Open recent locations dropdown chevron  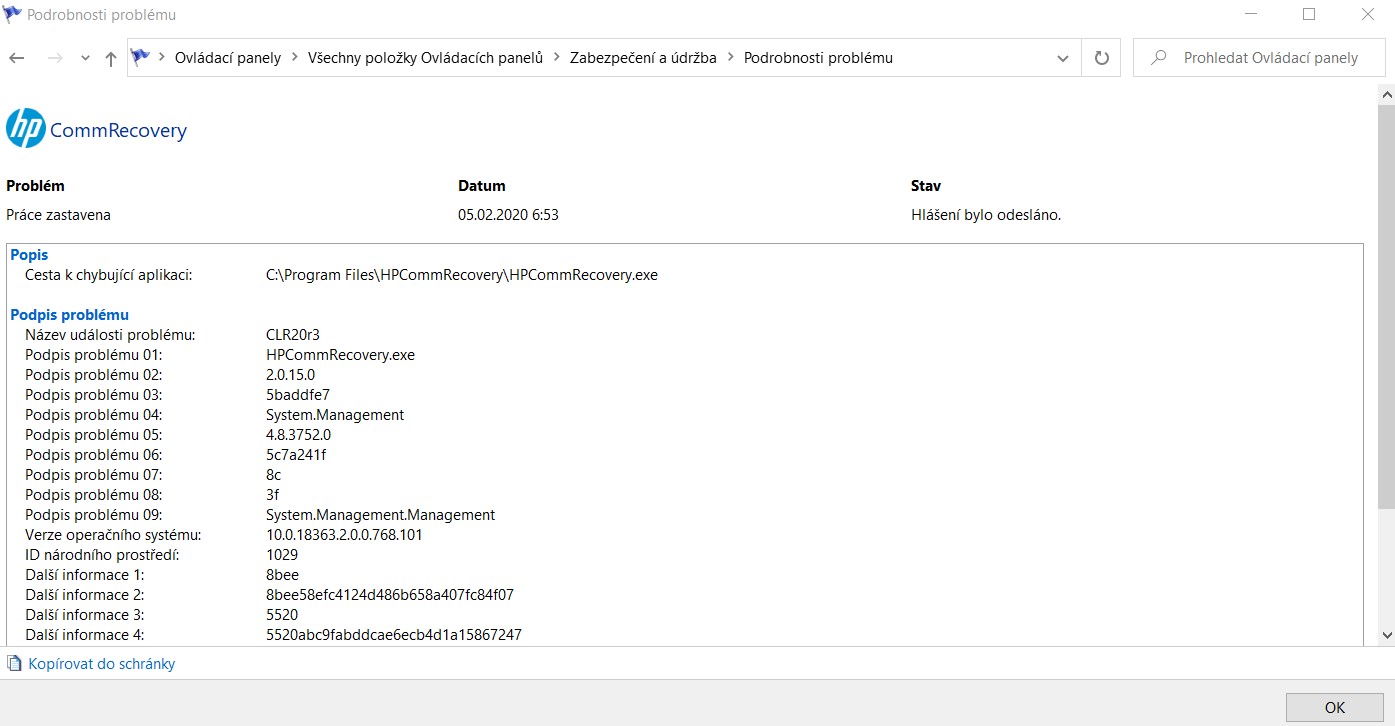85,58
